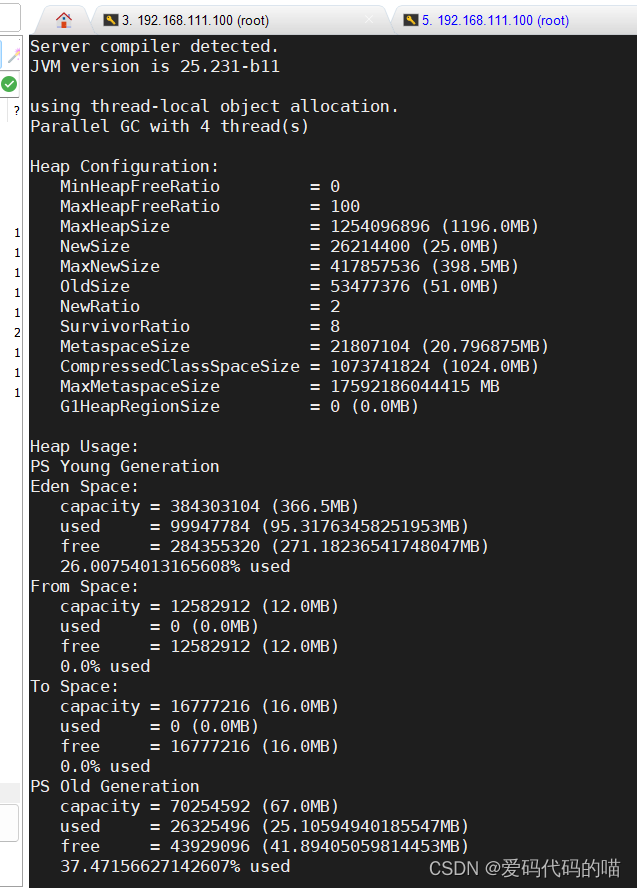Select the magic wand icon in left sidebar
The height and width of the screenshot is (888, 637).
pos(13,54)
